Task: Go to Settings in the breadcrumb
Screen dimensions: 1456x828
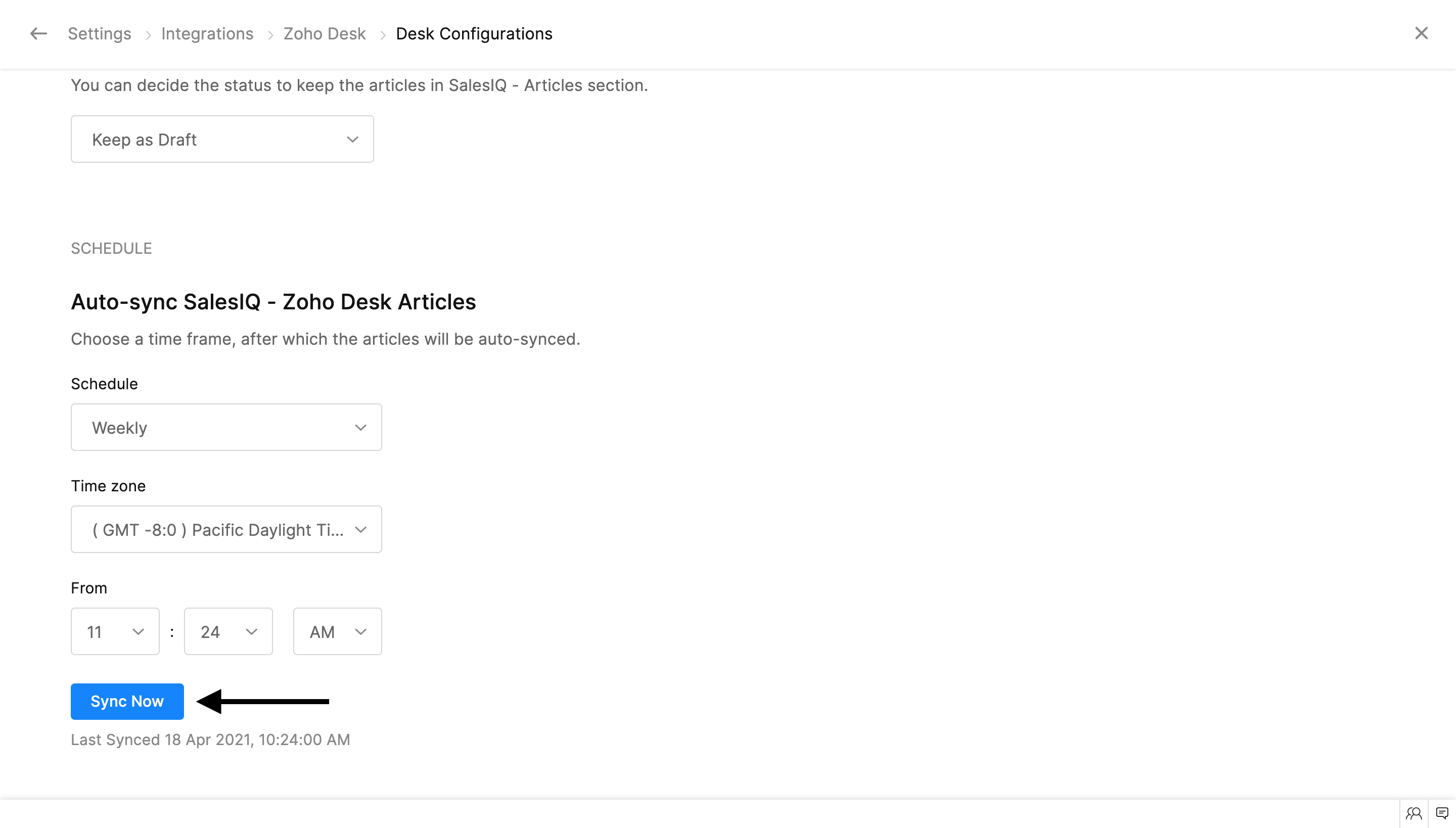Action: pos(100,33)
